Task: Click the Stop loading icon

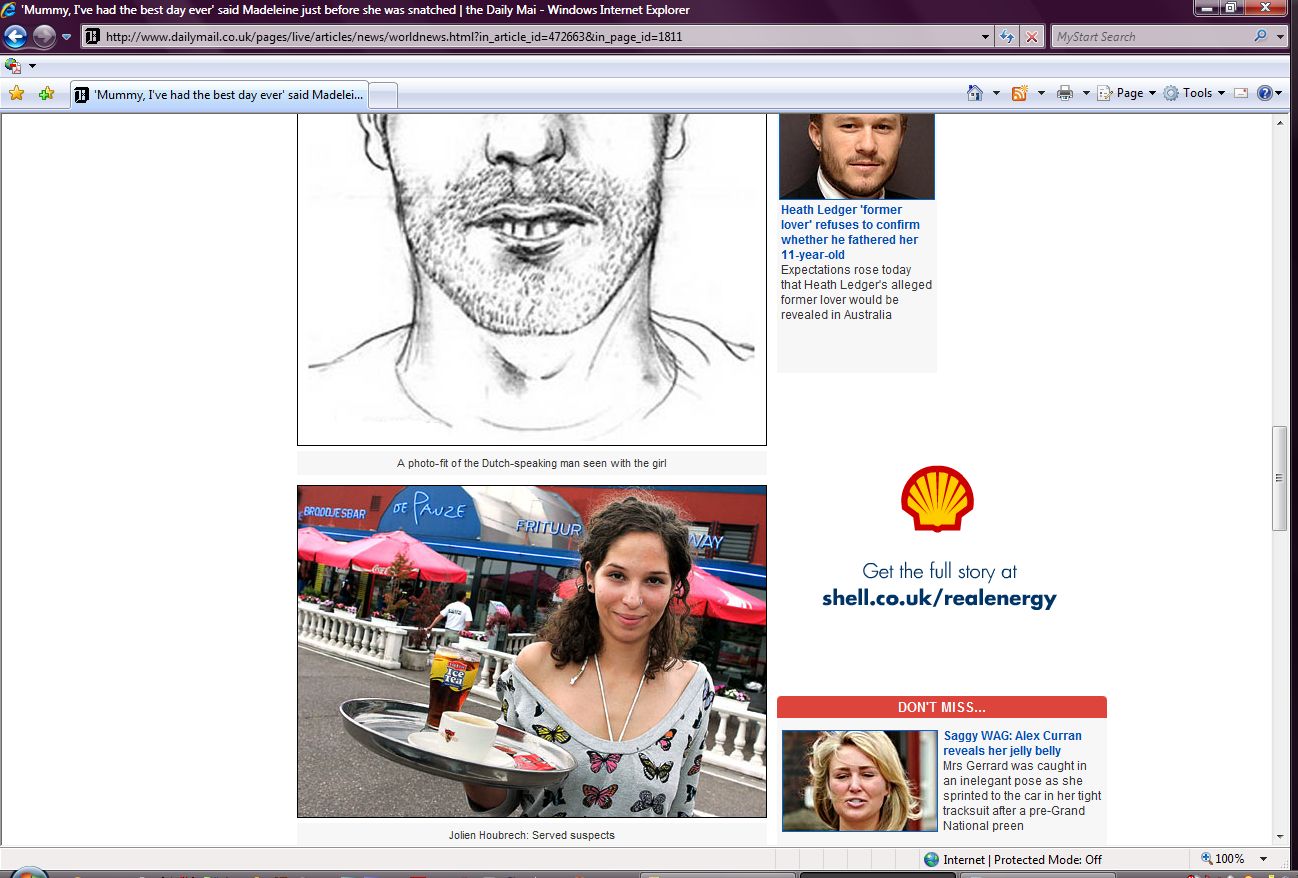Action: click(x=1032, y=37)
